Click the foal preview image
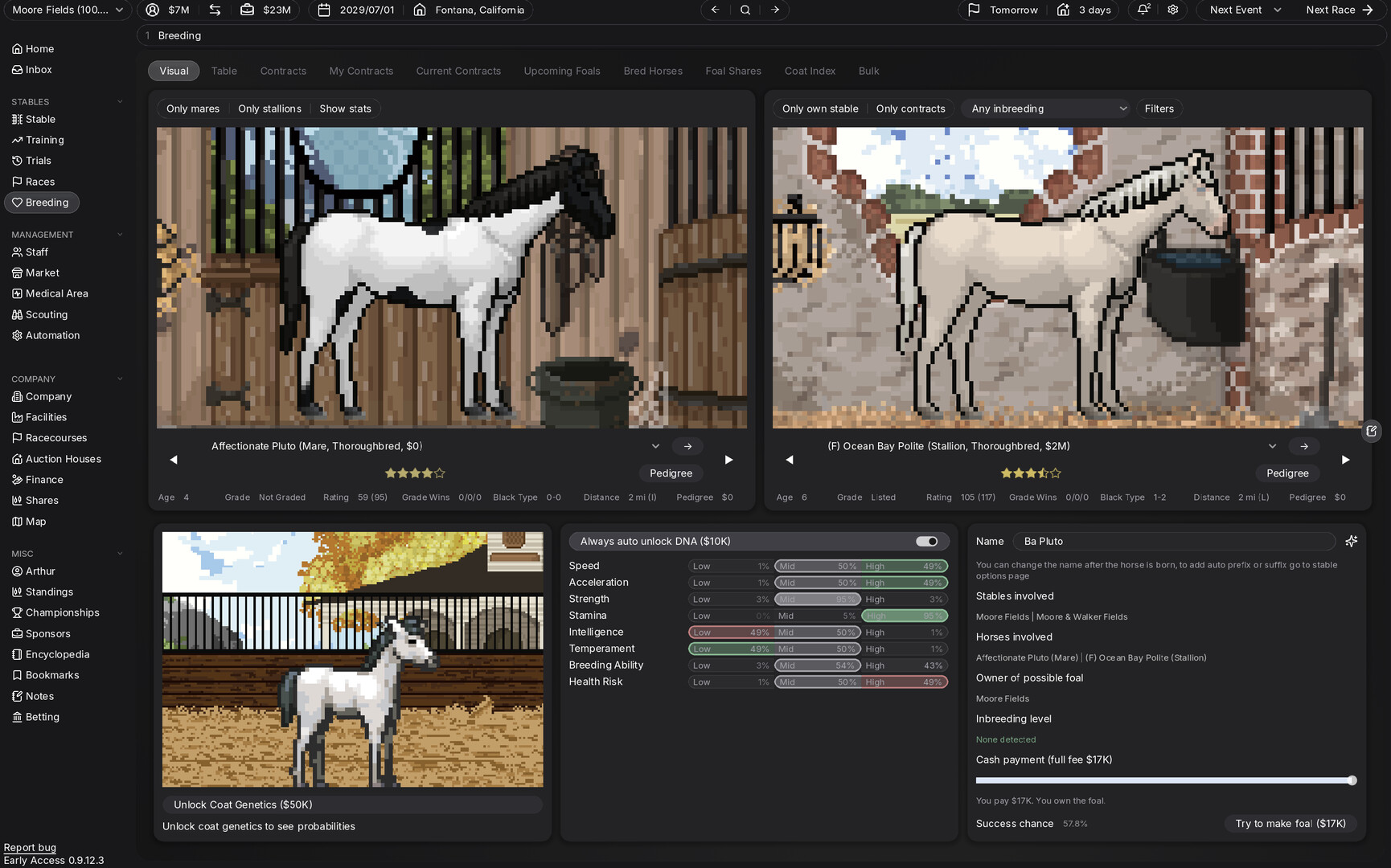The height and width of the screenshot is (868, 1391). (352, 659)
